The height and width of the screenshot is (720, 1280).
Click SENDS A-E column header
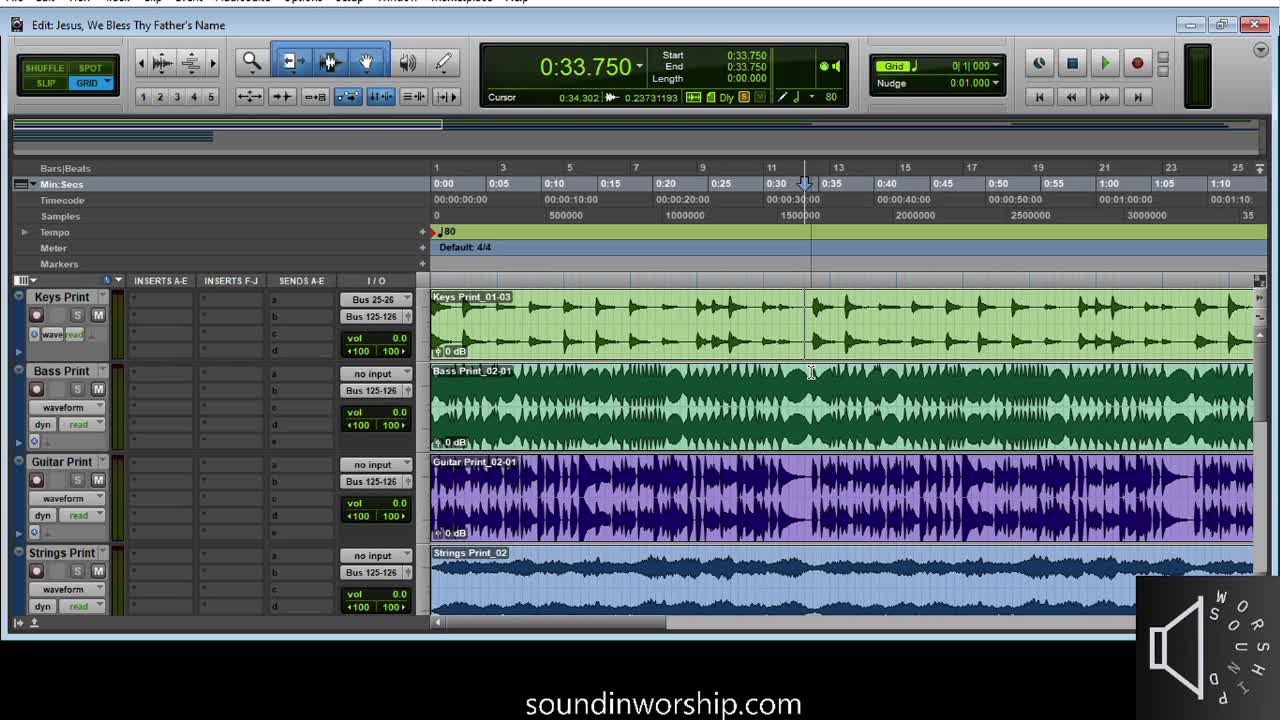click(302, 281)
